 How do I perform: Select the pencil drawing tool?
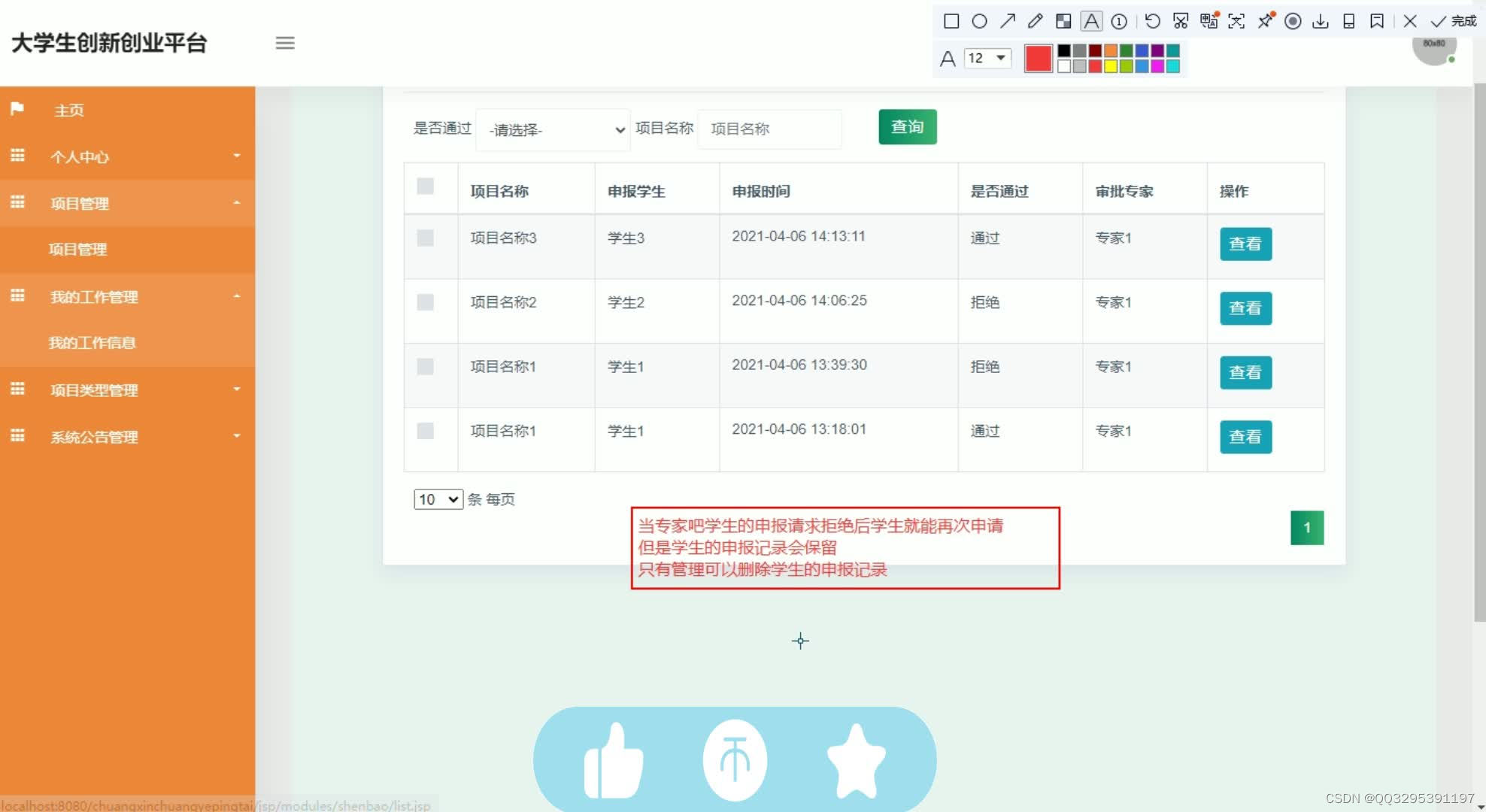1036,21
